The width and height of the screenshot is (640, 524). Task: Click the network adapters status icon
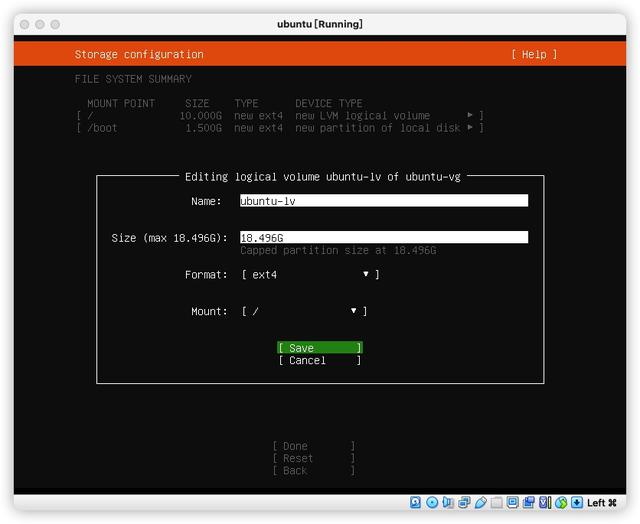464,502
